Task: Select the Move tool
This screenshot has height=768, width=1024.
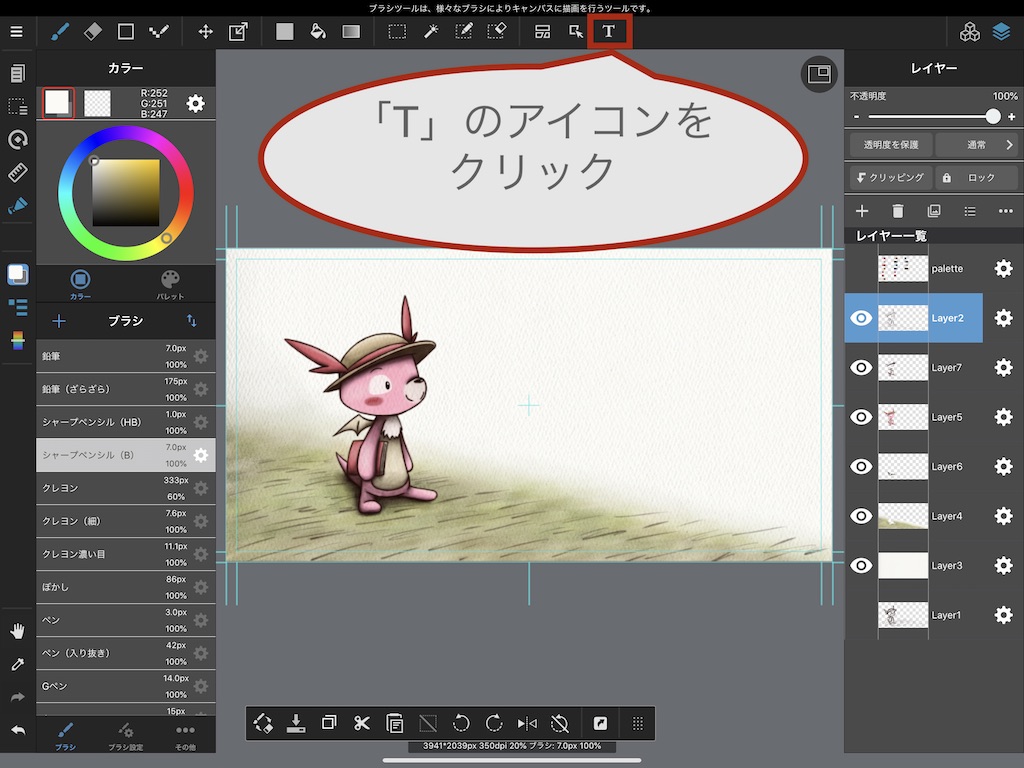Action: click(x=205, y=31)
